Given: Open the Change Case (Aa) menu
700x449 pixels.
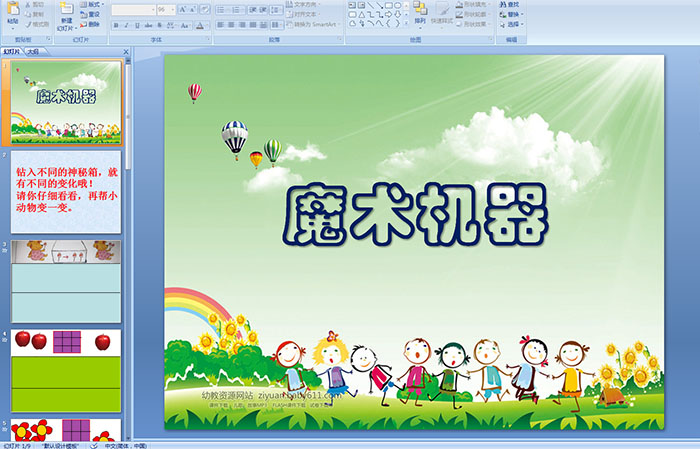Looking at the screenshot, I should [x=185, y=25].
